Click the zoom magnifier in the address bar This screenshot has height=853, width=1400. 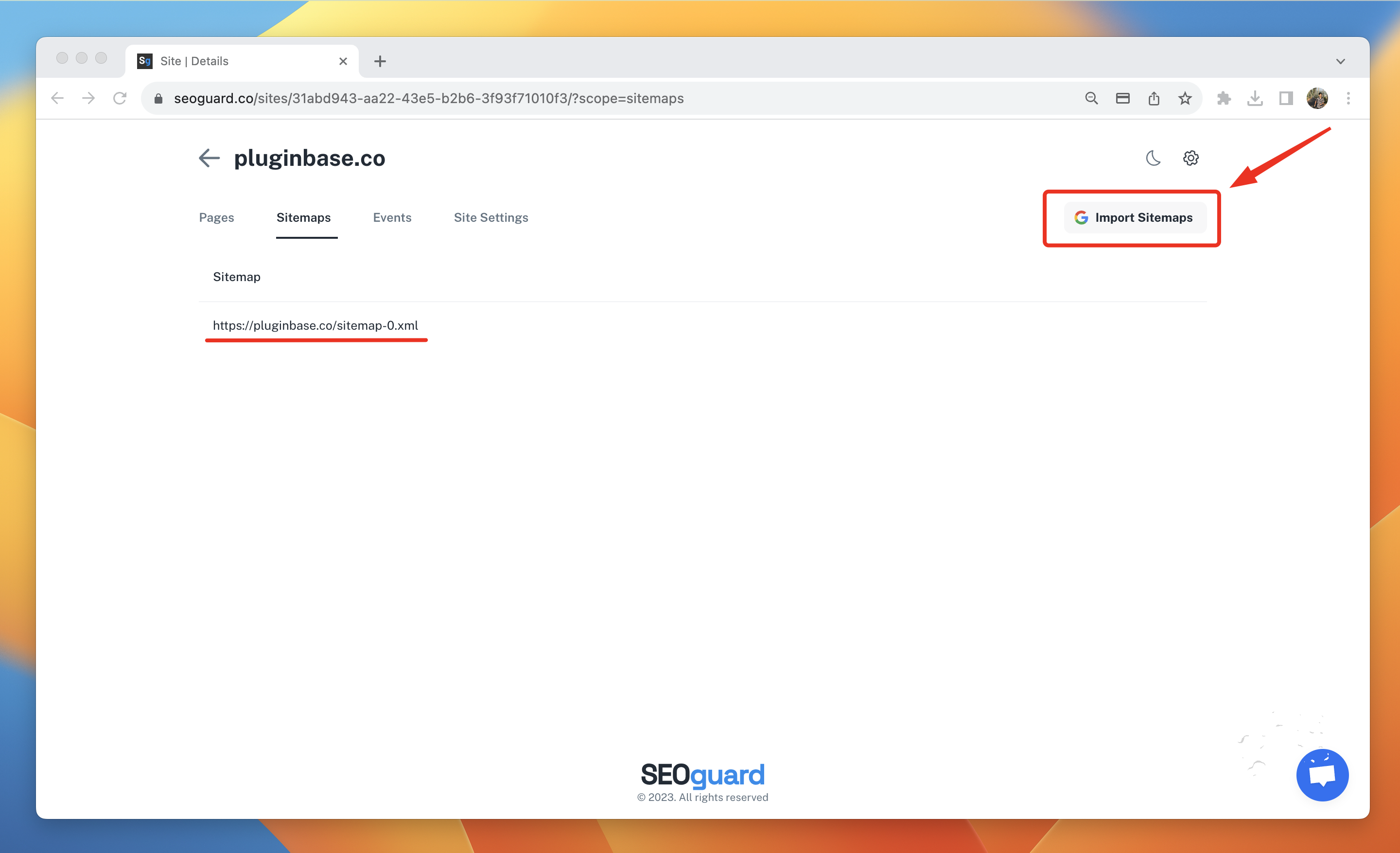click(1091, 98)
